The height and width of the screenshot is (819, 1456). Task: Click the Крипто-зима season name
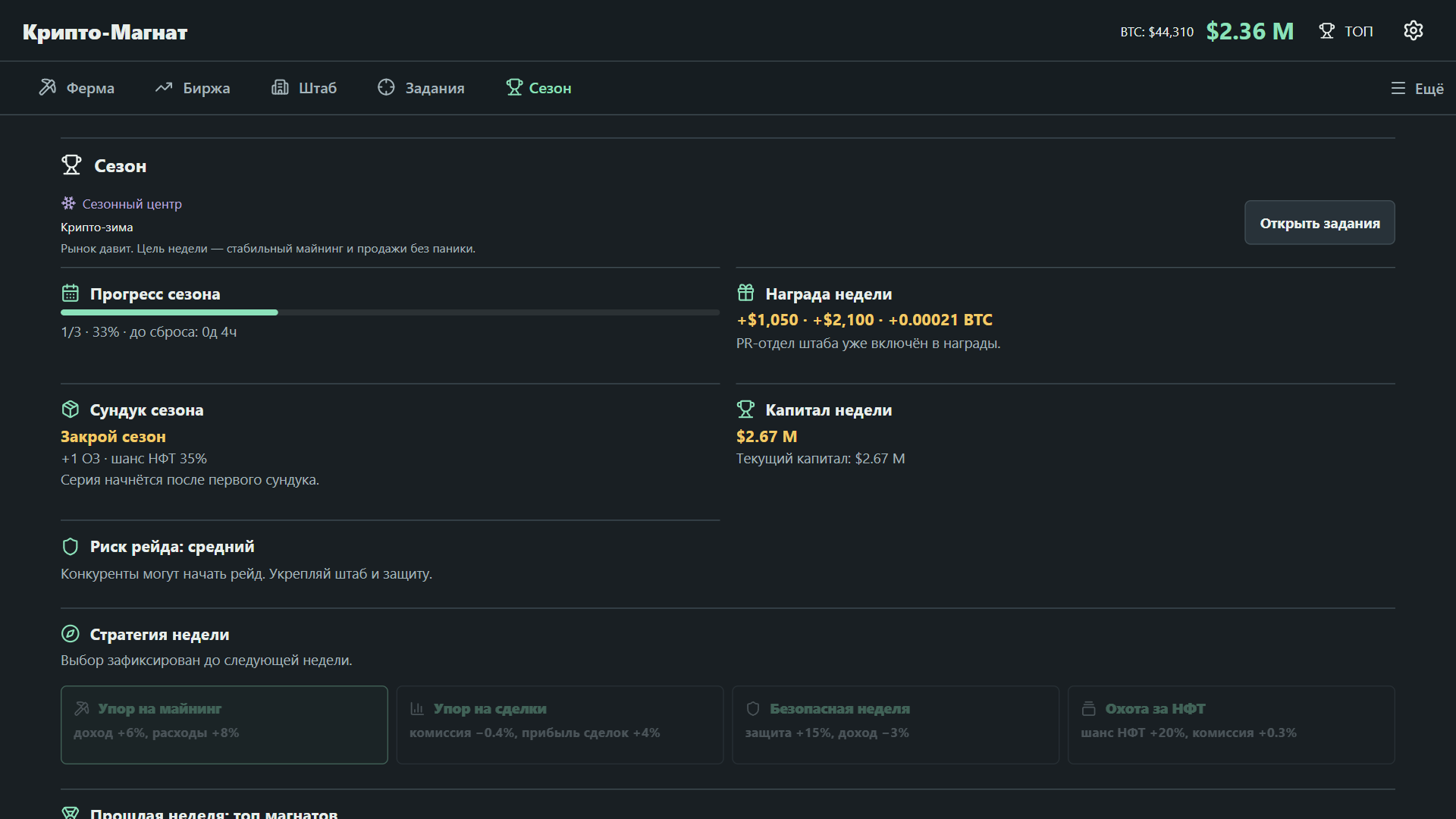(97, 227)
